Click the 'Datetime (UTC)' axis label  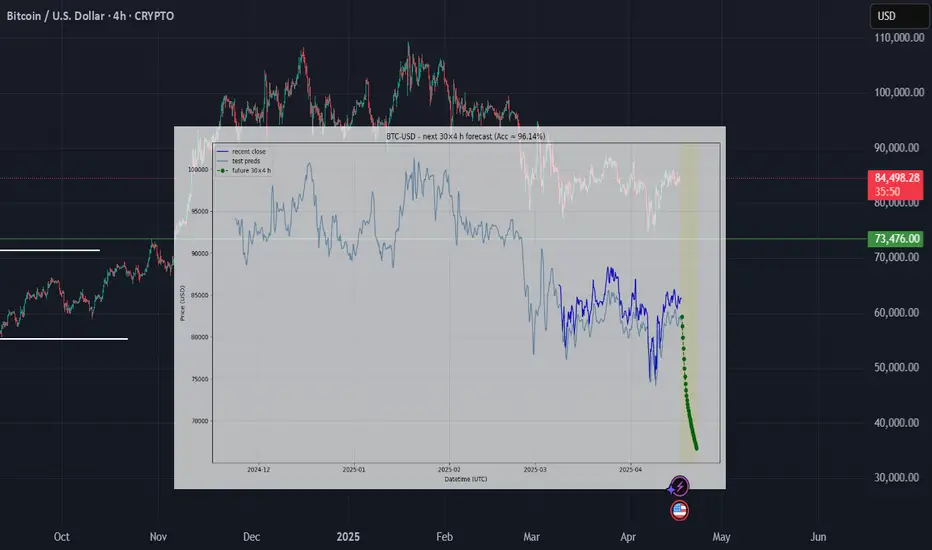point(465,479)
